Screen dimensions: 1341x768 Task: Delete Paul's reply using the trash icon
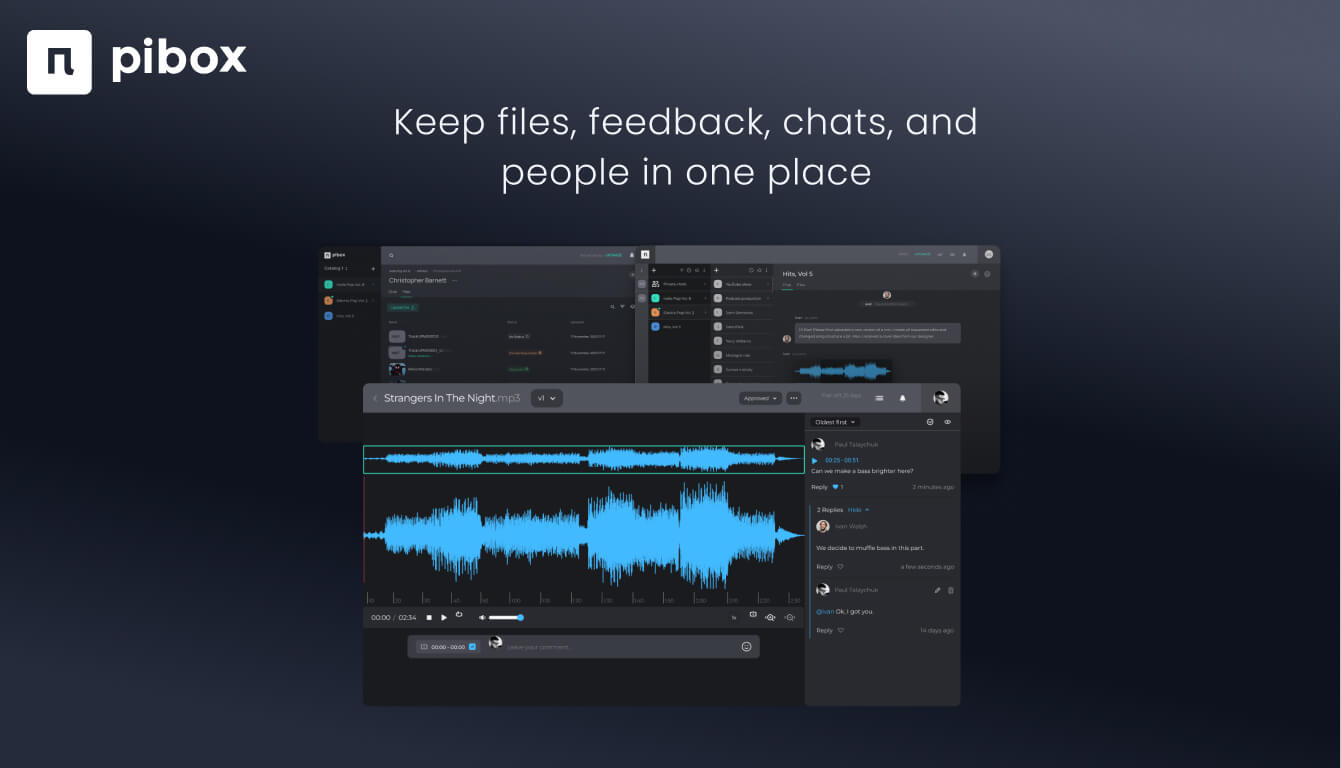click(x=951, y=591)
